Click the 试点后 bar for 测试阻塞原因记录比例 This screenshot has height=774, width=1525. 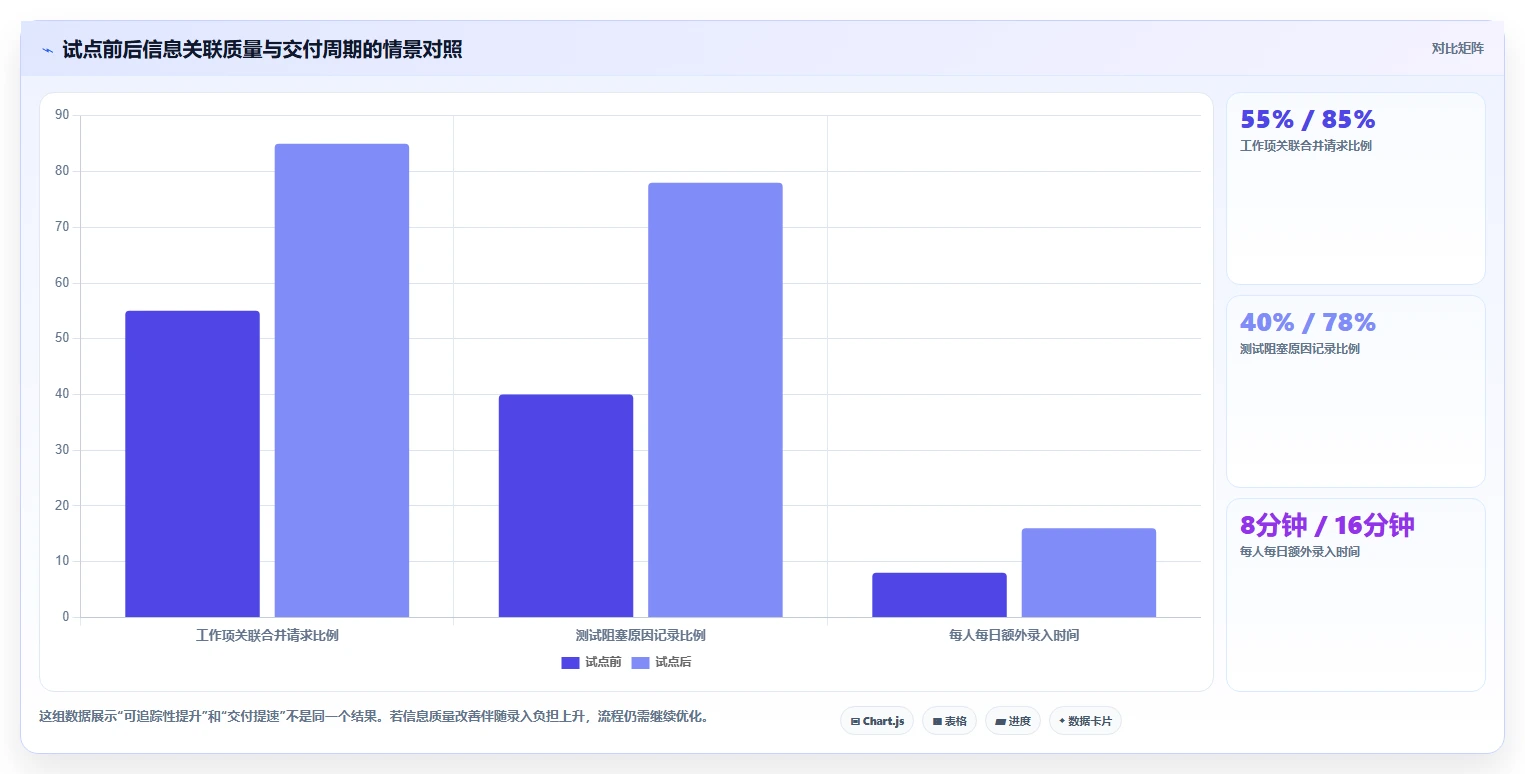tap(715, 400)
